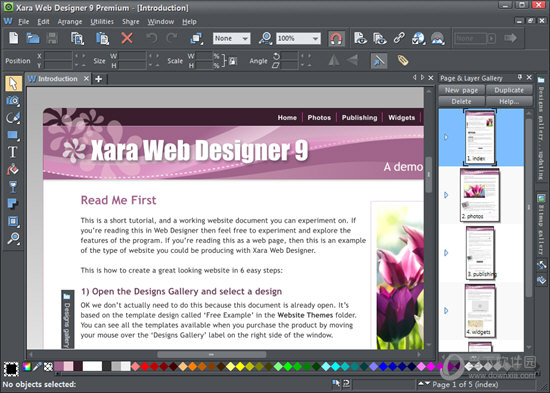This screenshot has height=393, width=550.
Task: Open the Edit menu
Action: pyautogui.click(x=43, y=22)
